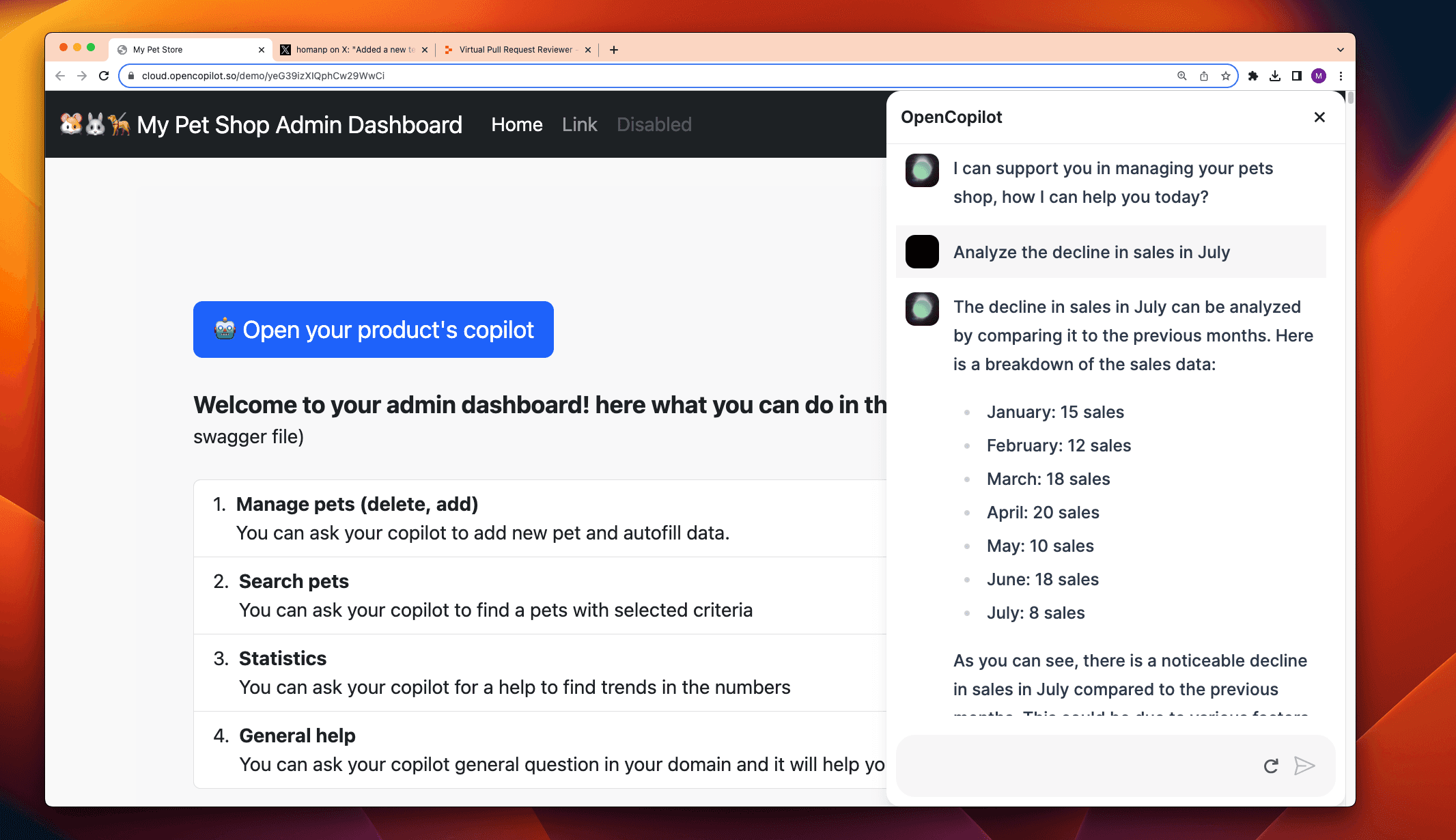Open the Link navigation item
Viewport: 1456px width, 840px height.
click(579, 124)
